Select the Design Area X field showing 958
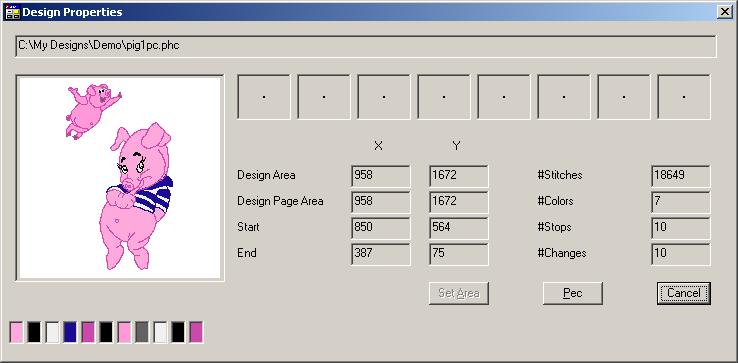 (x=380, y=176)
